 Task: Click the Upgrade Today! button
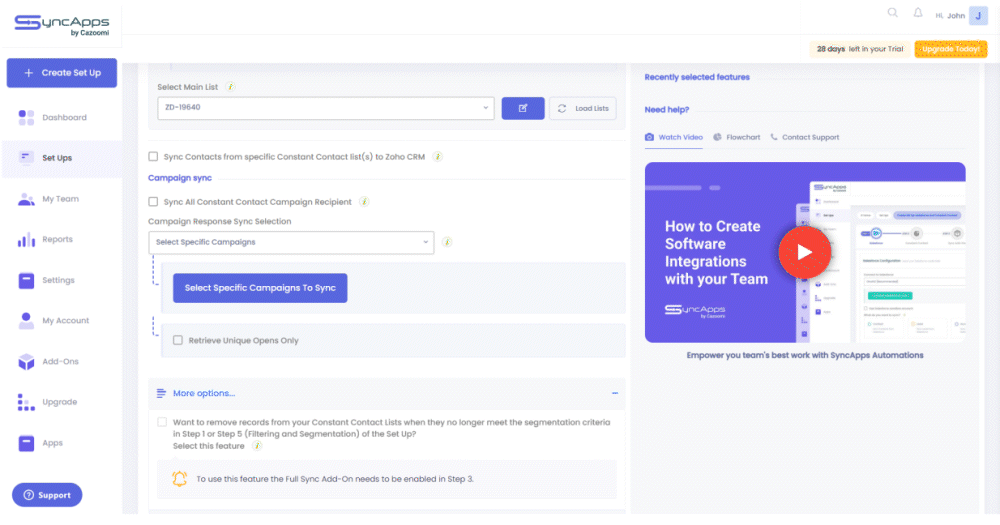tap(951, 49)
